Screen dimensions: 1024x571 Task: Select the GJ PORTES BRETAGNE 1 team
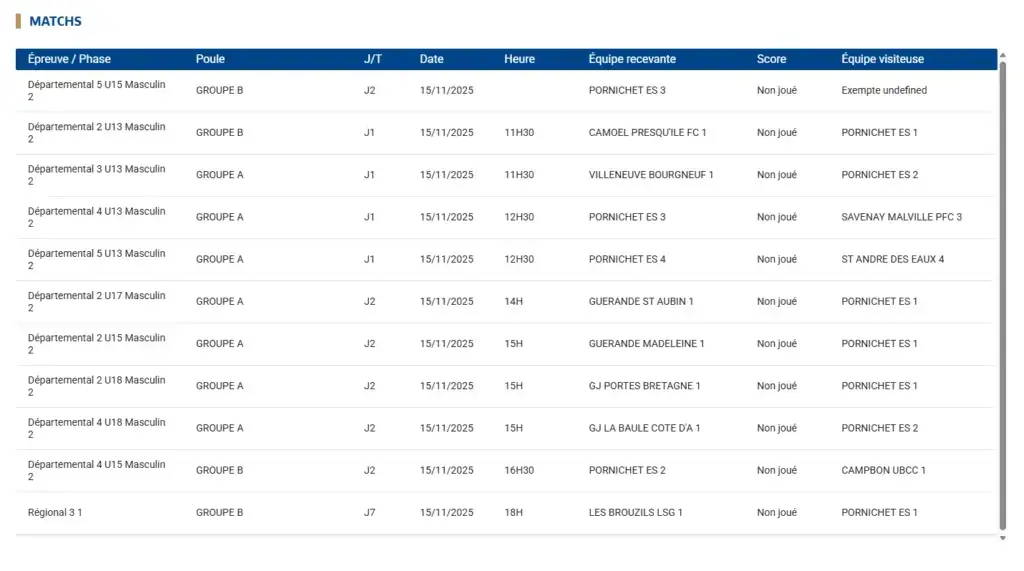coord(644,386)
